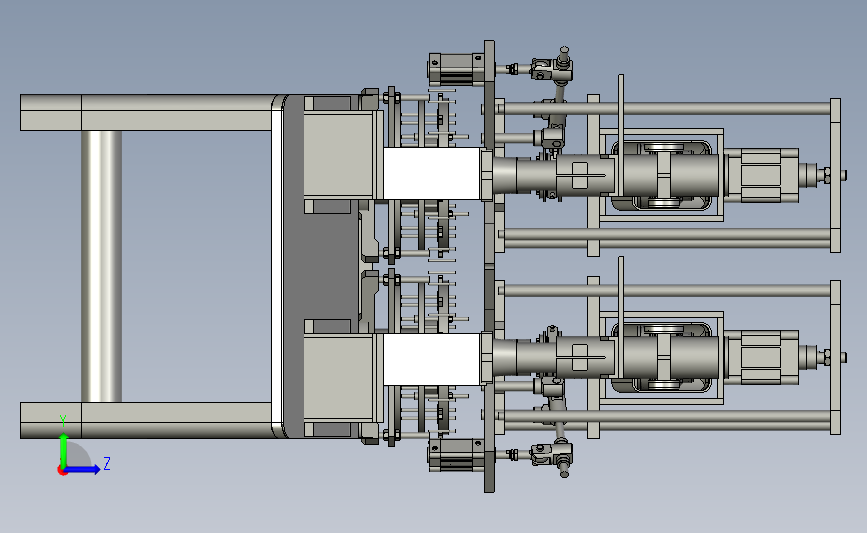Select the lower white rectangular block

(x=431, y=359)
